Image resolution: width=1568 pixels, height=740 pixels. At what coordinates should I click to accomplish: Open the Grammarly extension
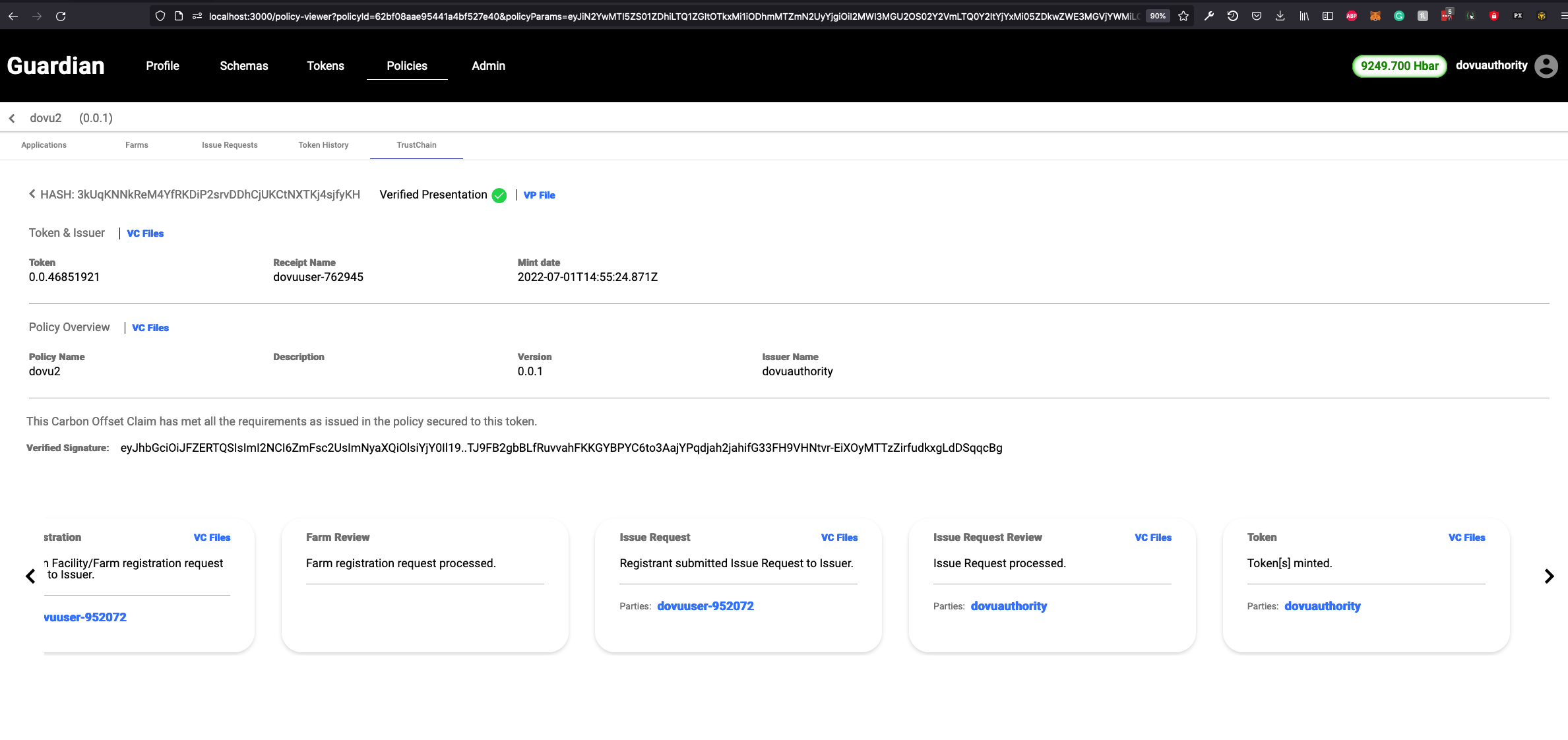pyautogui.click(x=1399, y=15)
